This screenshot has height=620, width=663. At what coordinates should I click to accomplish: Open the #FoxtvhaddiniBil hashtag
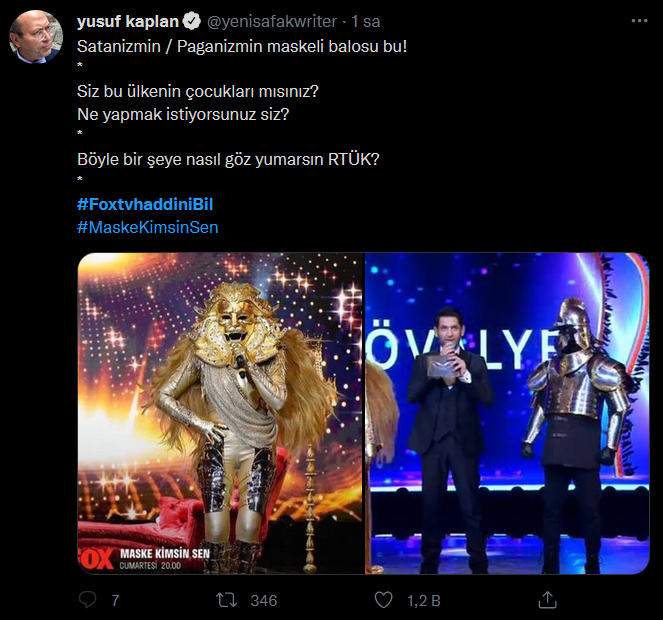(x=145, y=204)
